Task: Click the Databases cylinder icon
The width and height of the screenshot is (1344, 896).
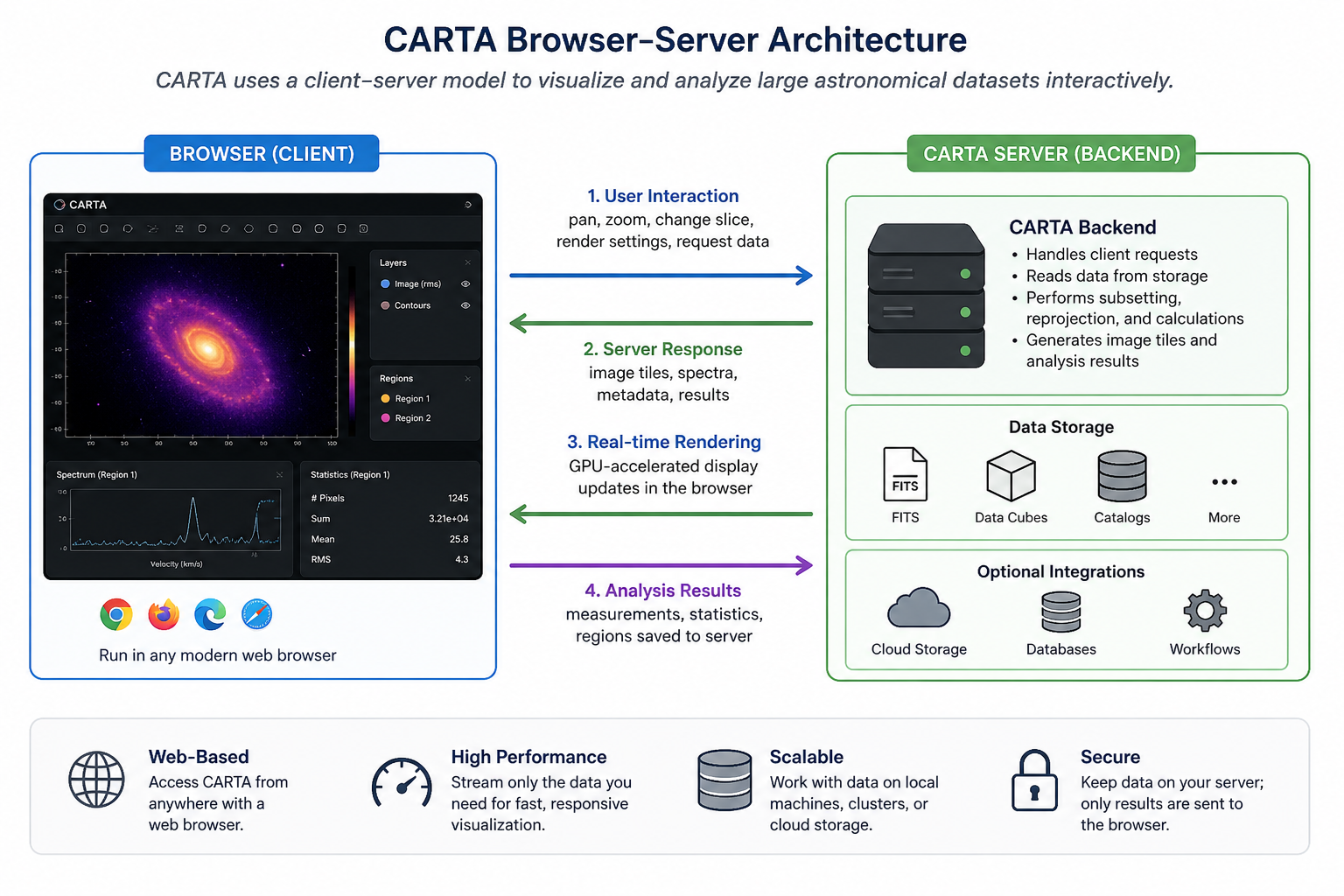Action: tap(1061, 612)
